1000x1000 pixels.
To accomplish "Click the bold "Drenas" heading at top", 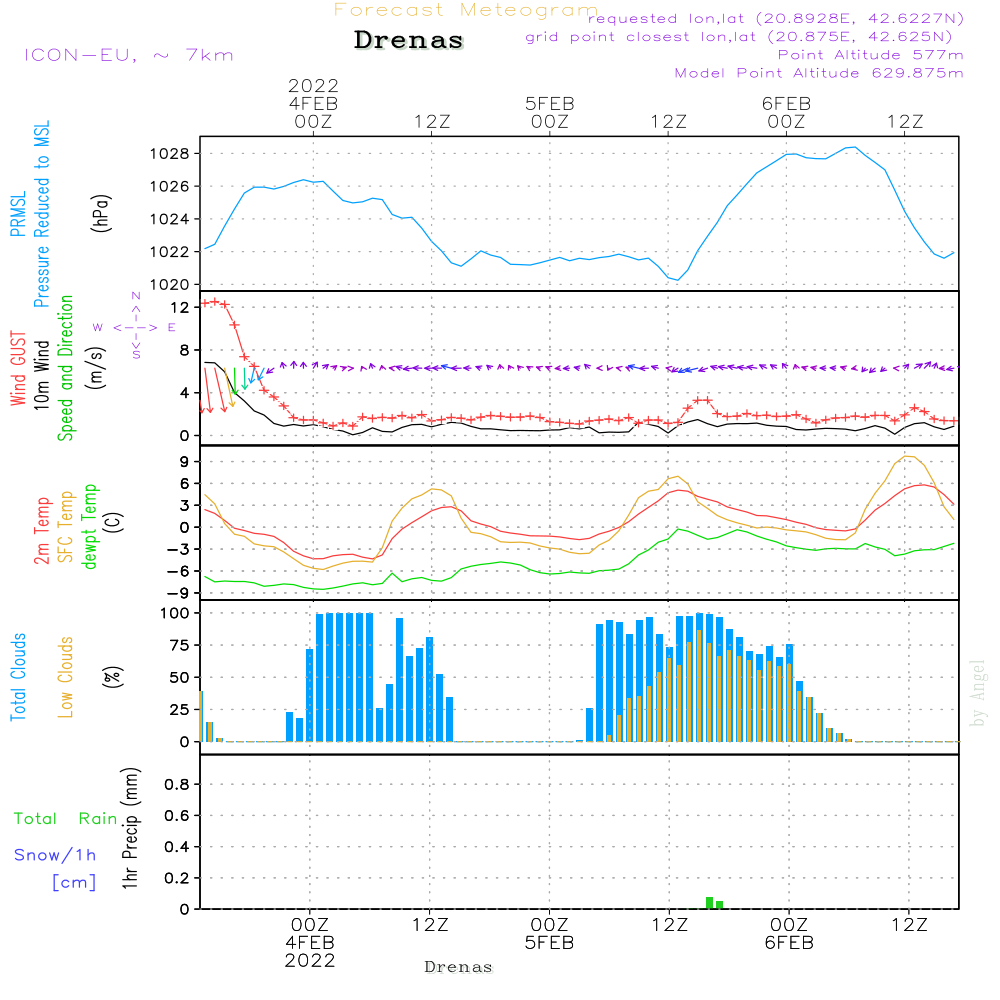I will tap(409, 40).
